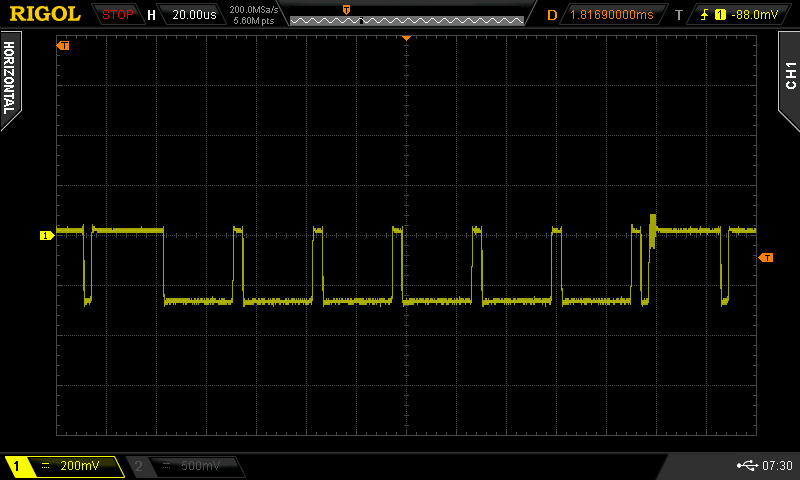Click the red STOP status indicator
The image size is (800, 480).
(117, 15)
